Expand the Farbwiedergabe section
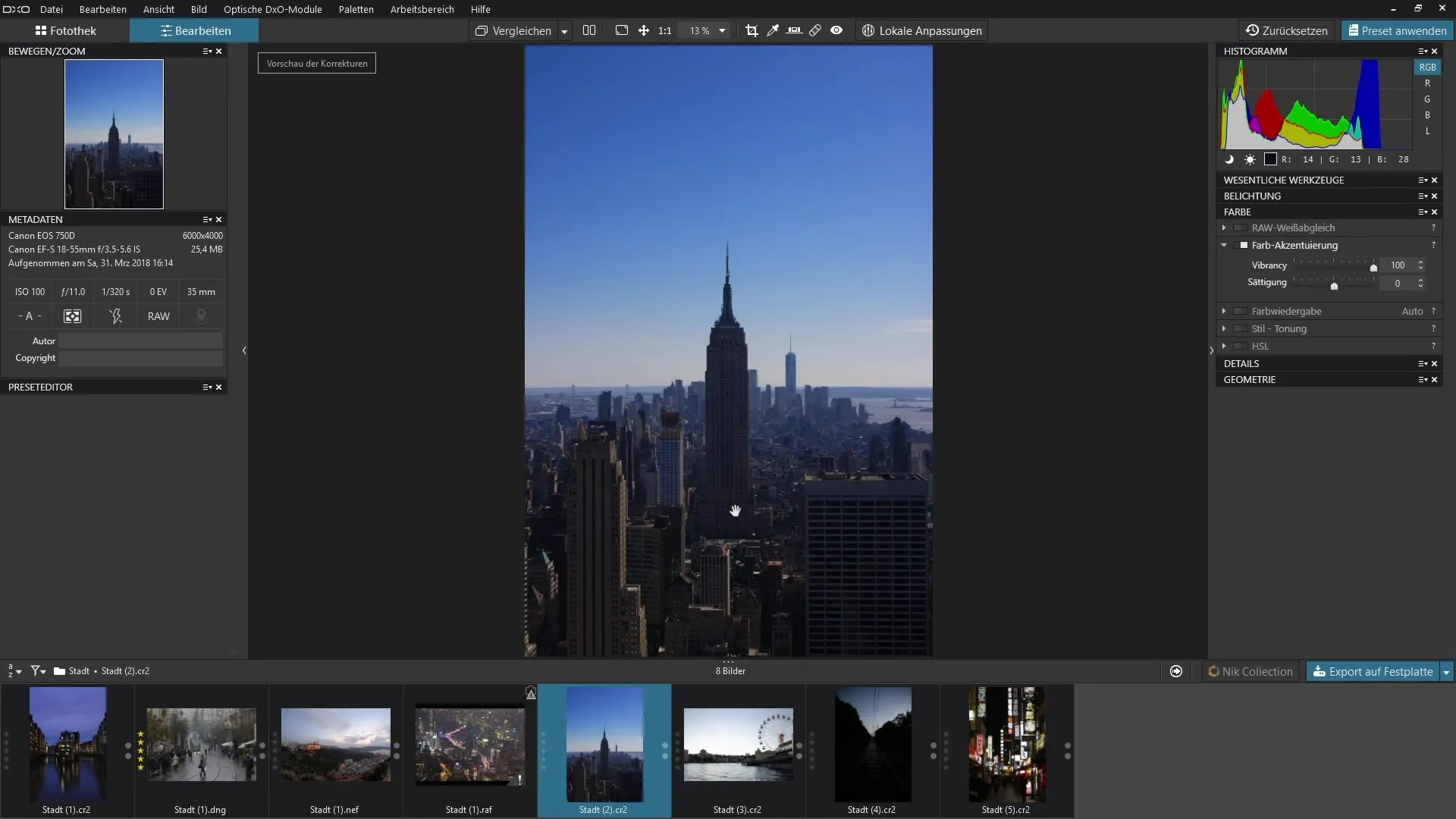This screenshot has width=1456, height=819. click(1223, 312)
